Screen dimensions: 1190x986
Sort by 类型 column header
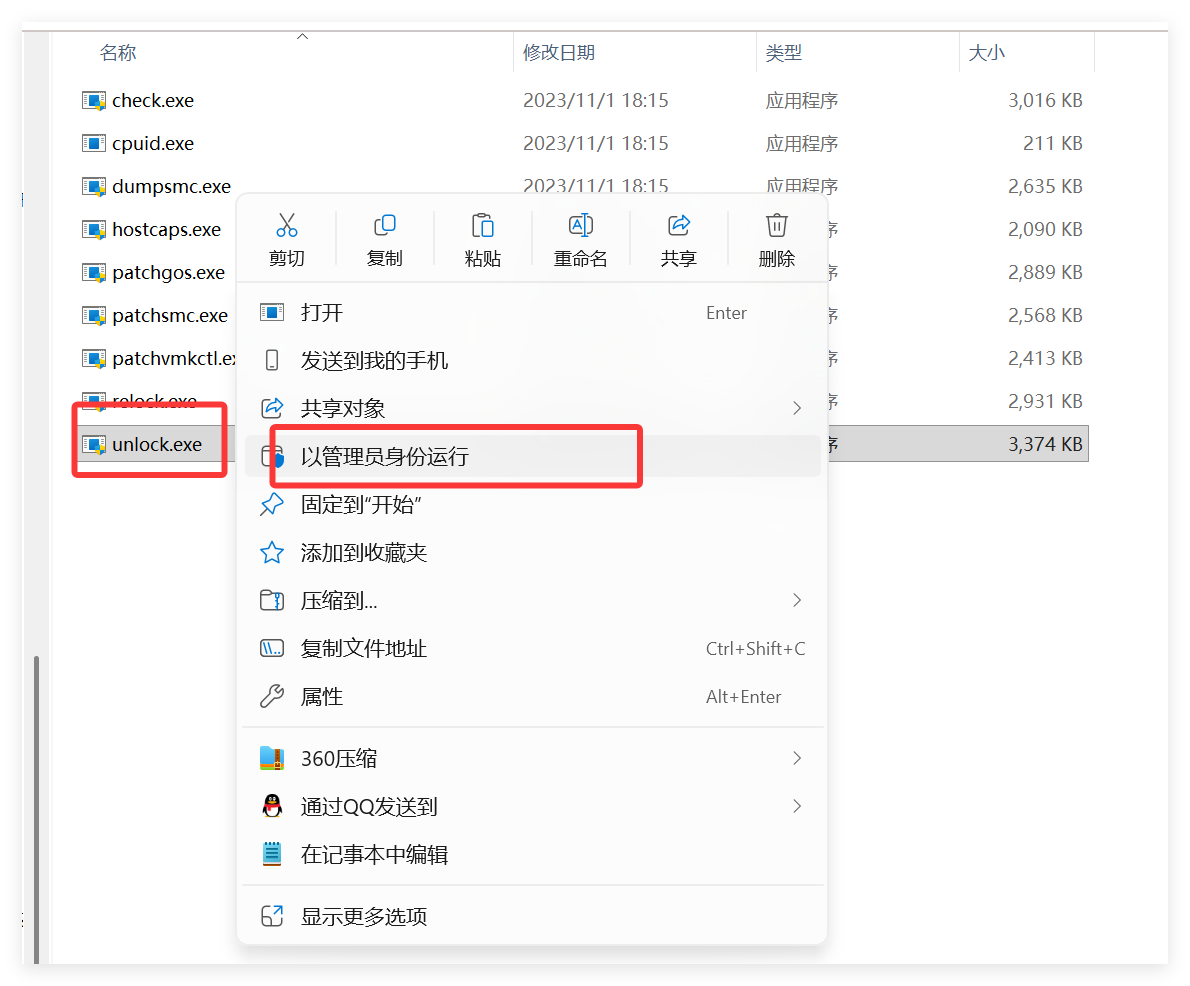point(783,52)
